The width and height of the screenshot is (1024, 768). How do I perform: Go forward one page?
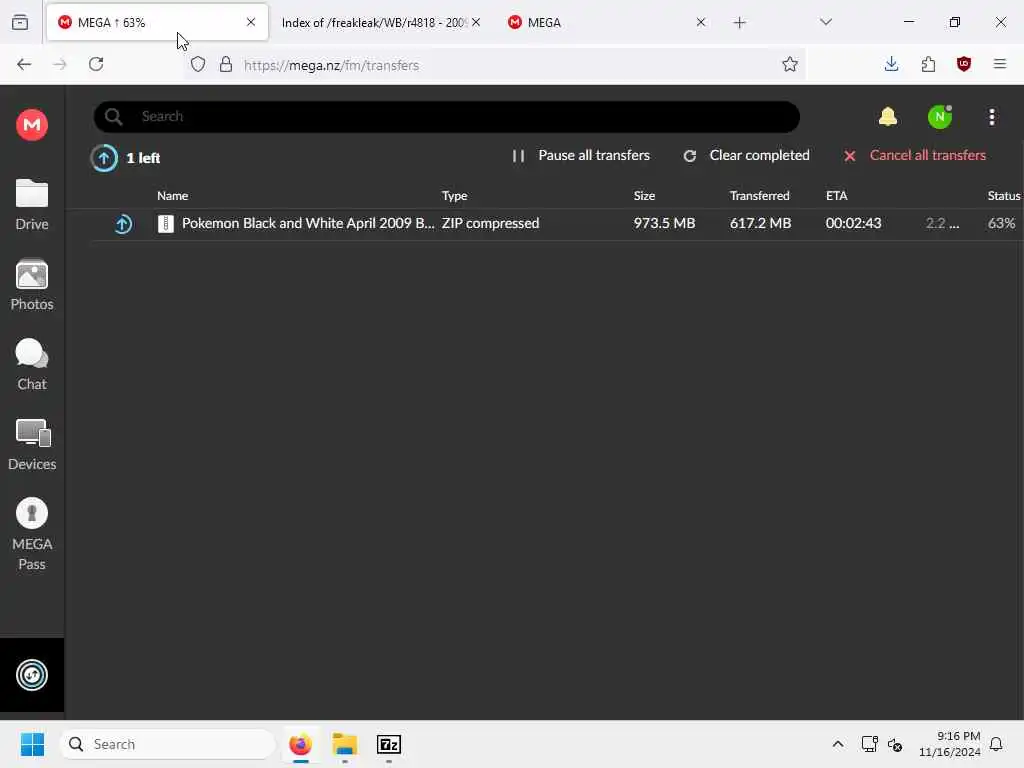coord(59,64)
